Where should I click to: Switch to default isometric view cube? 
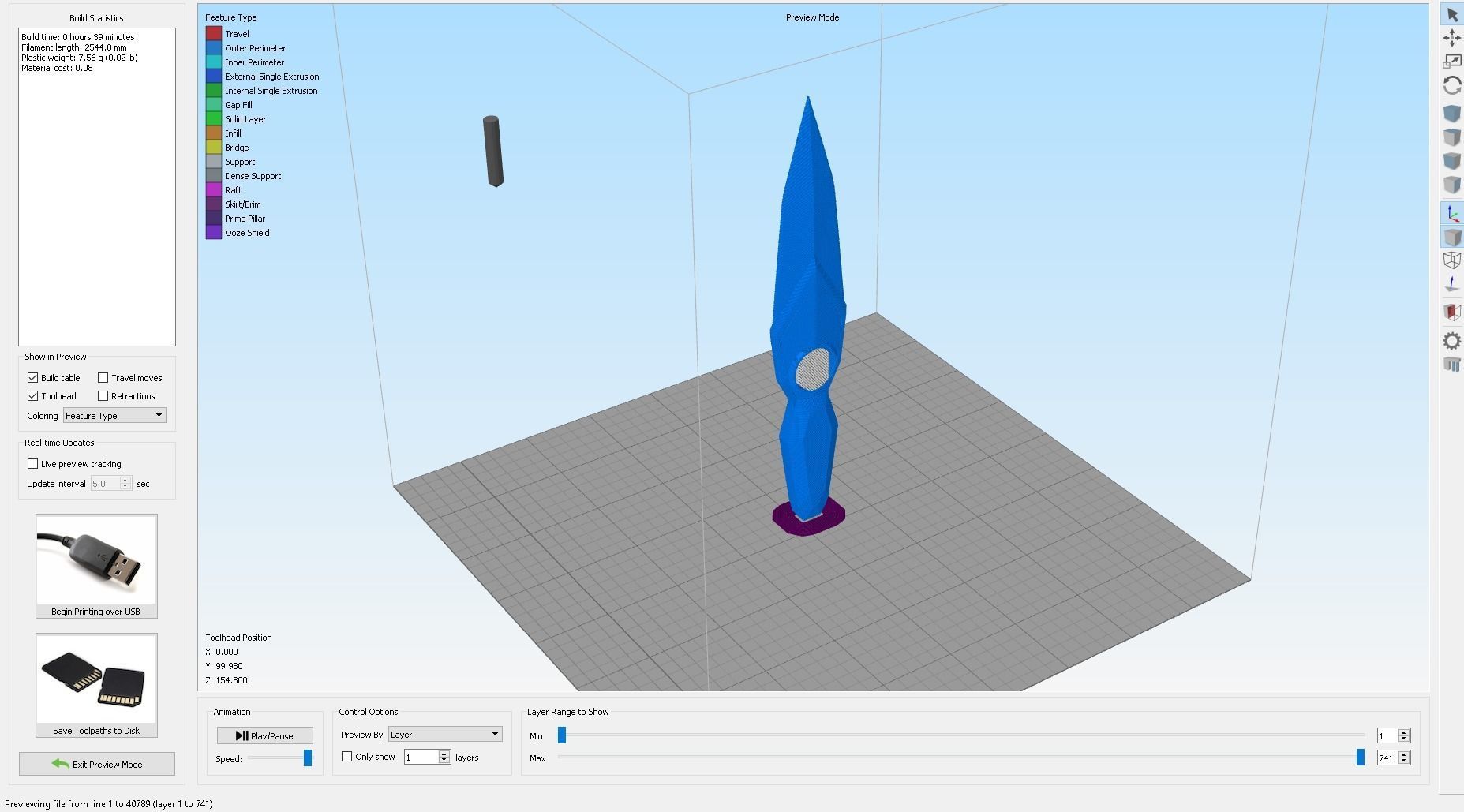coord(1452,114)
